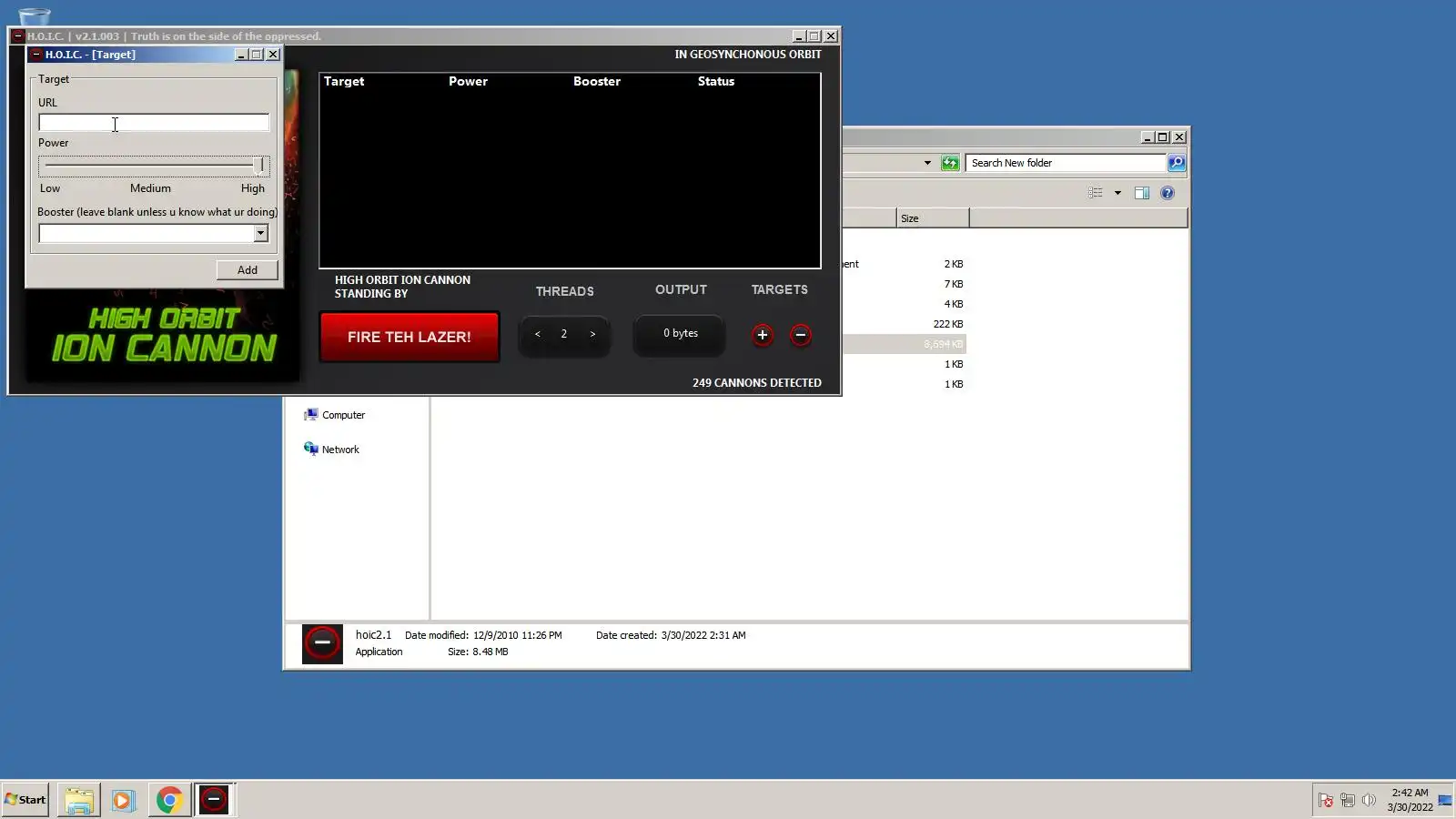Viewport: 1456px width, 819px height.
Task: Decrease the thread count with left arrow
Action: (x=538, y=334)
